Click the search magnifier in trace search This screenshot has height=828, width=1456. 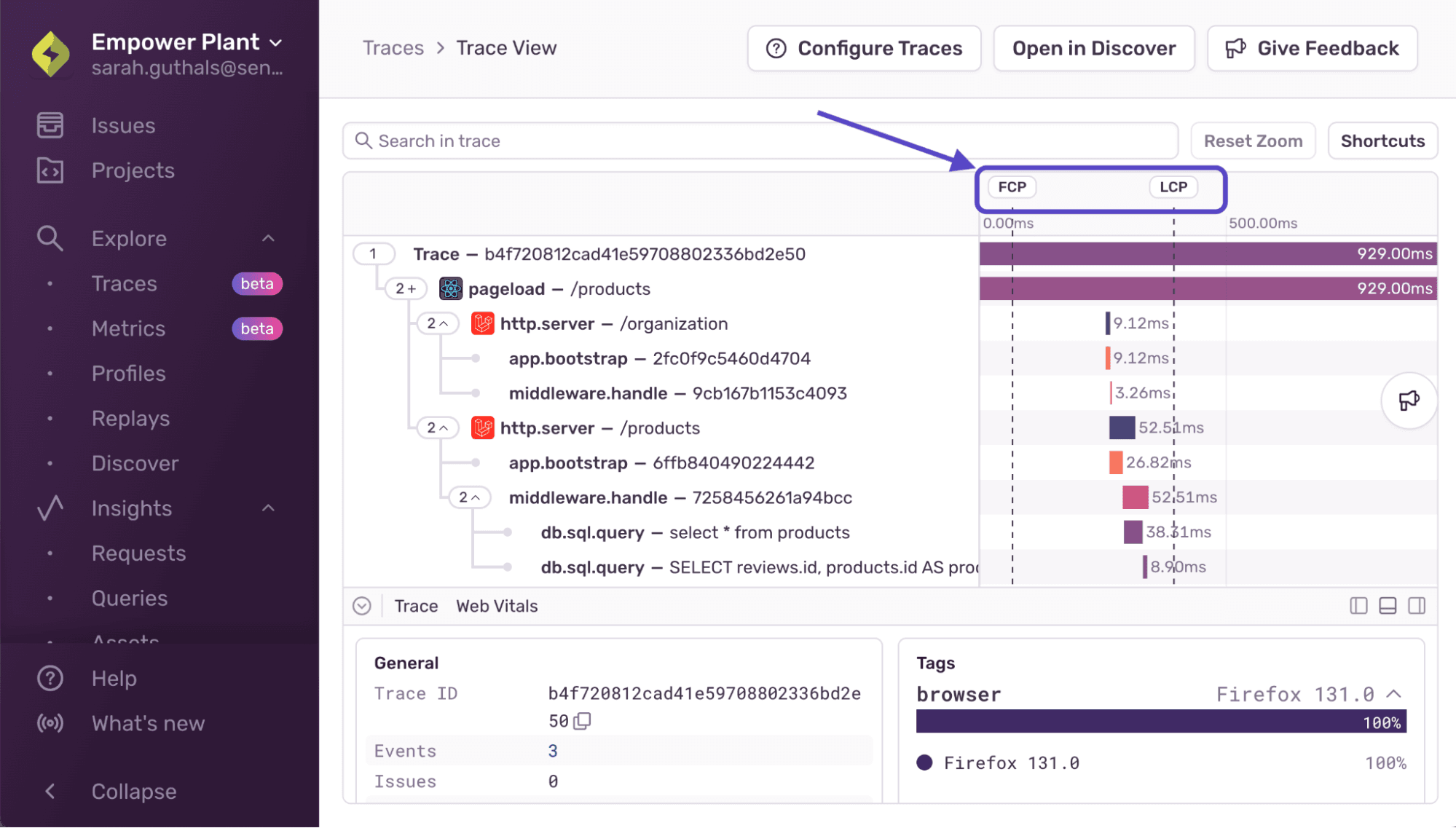(x=363, y=141)
